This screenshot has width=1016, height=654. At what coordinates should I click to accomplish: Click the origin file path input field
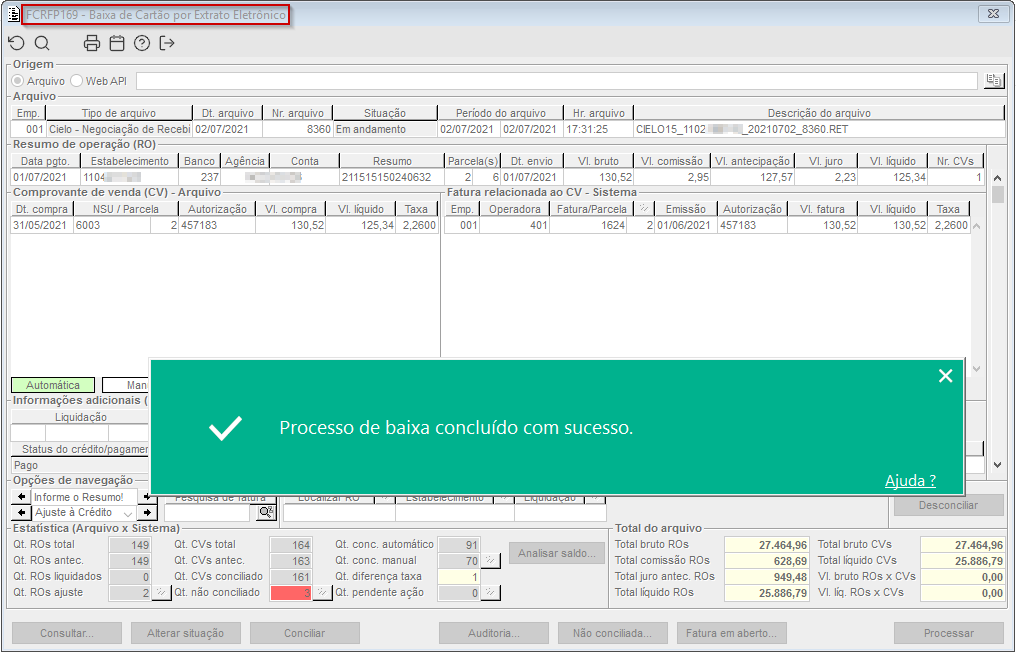pyautogui.click(x=557, y=80)
